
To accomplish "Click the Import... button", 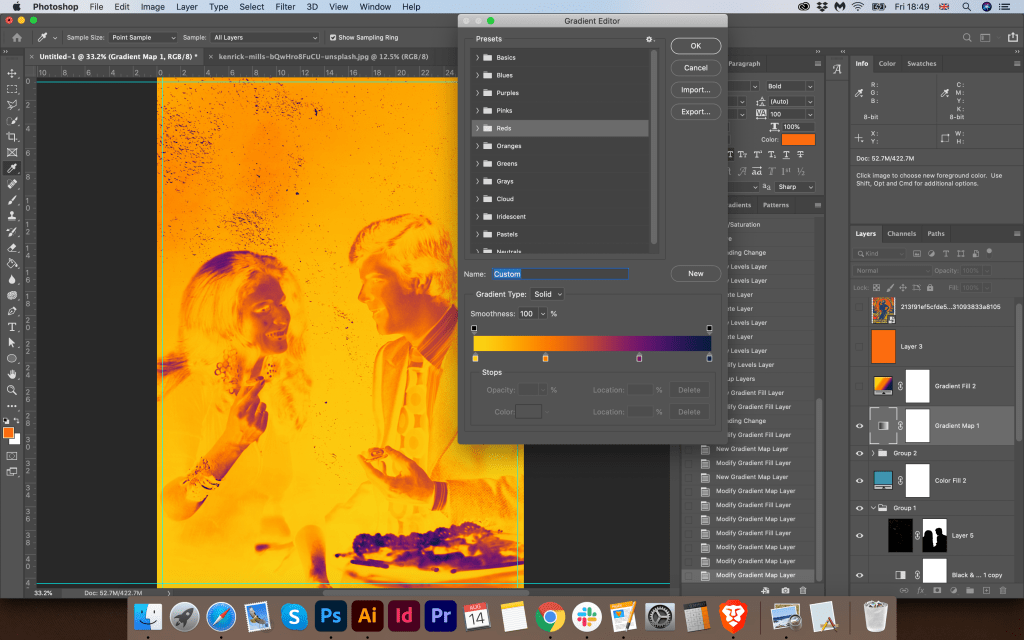I will (695, 90).
